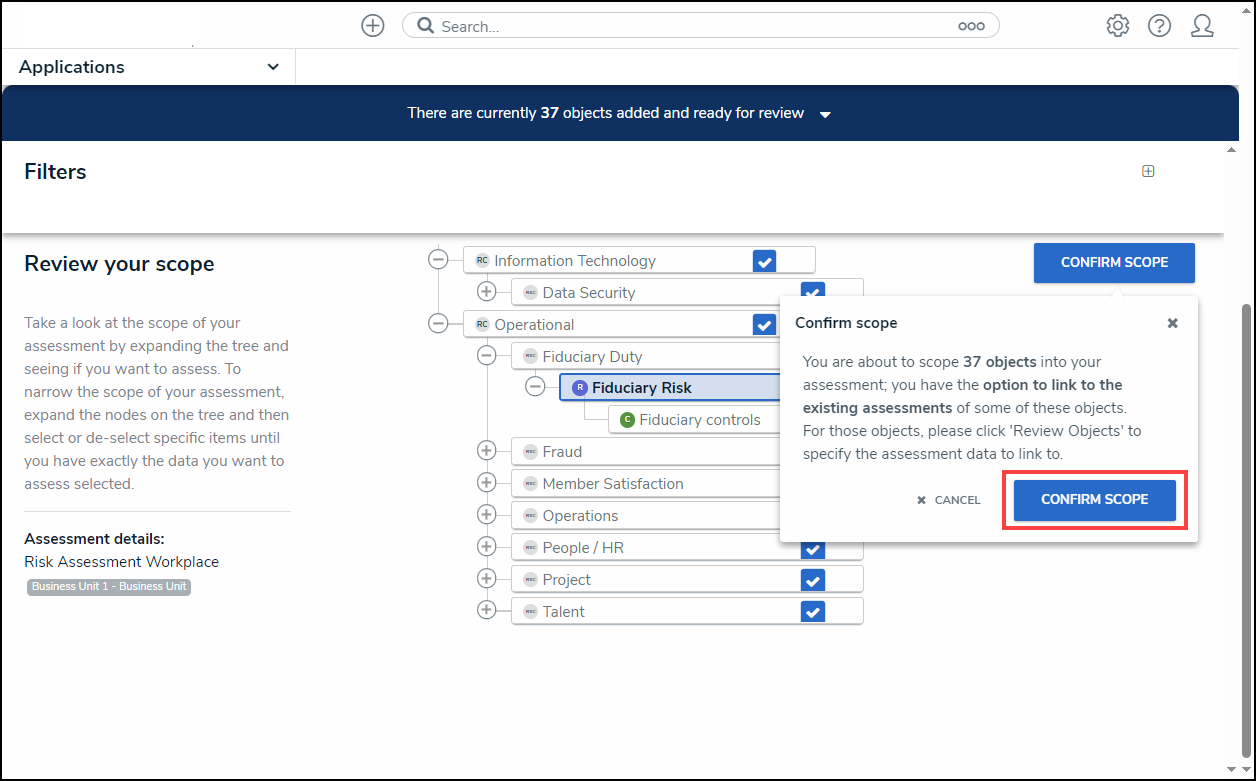Select the Fiduciary Risk tree item
The height and width of the screenshot is (781, 1256).
point(641,388)
